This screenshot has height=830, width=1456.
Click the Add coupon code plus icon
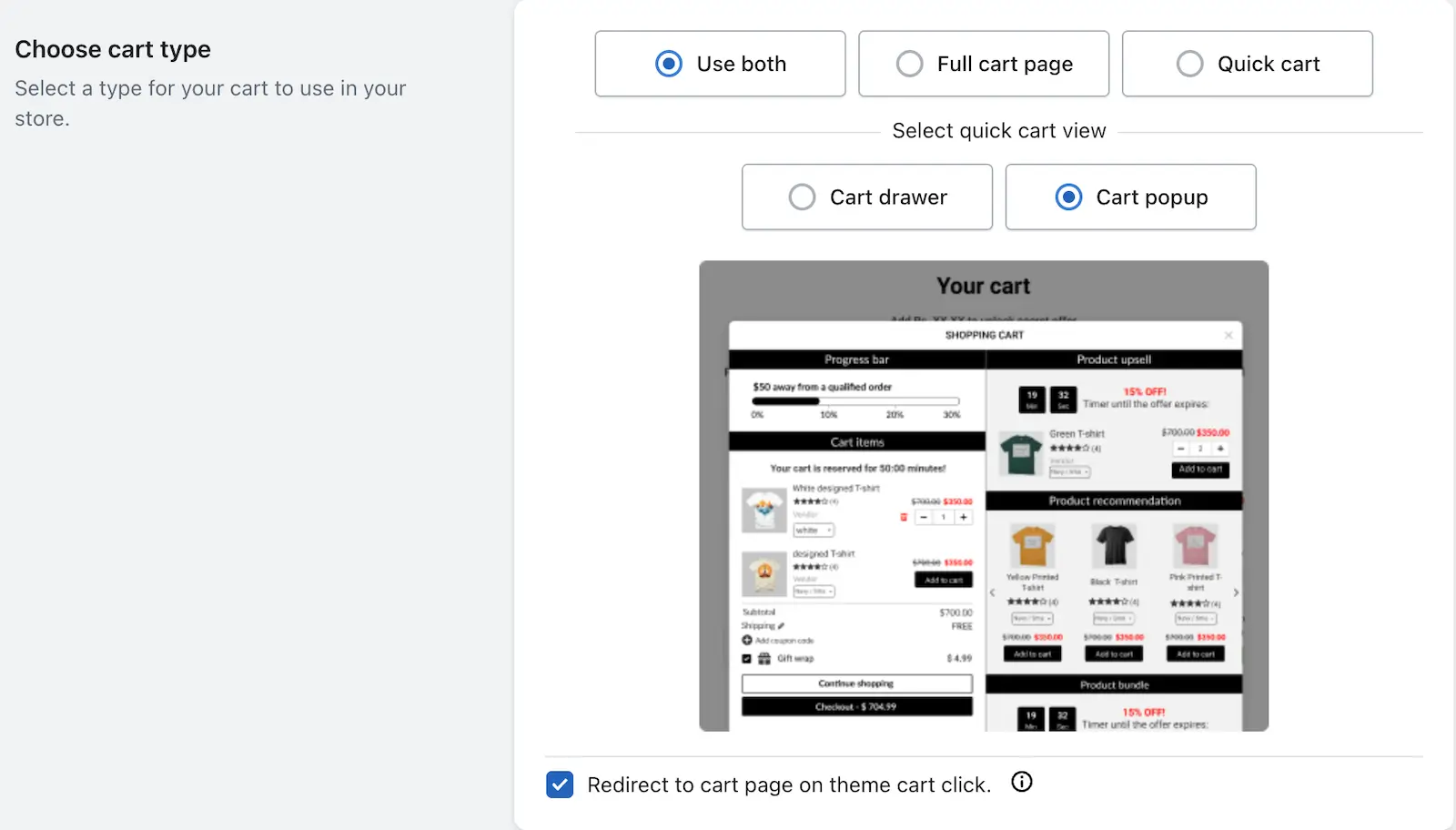(747, 641)
